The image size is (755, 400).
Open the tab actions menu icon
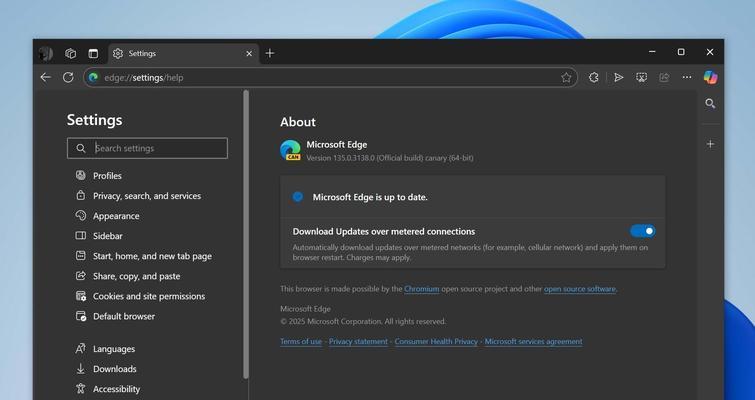point(93,53)
